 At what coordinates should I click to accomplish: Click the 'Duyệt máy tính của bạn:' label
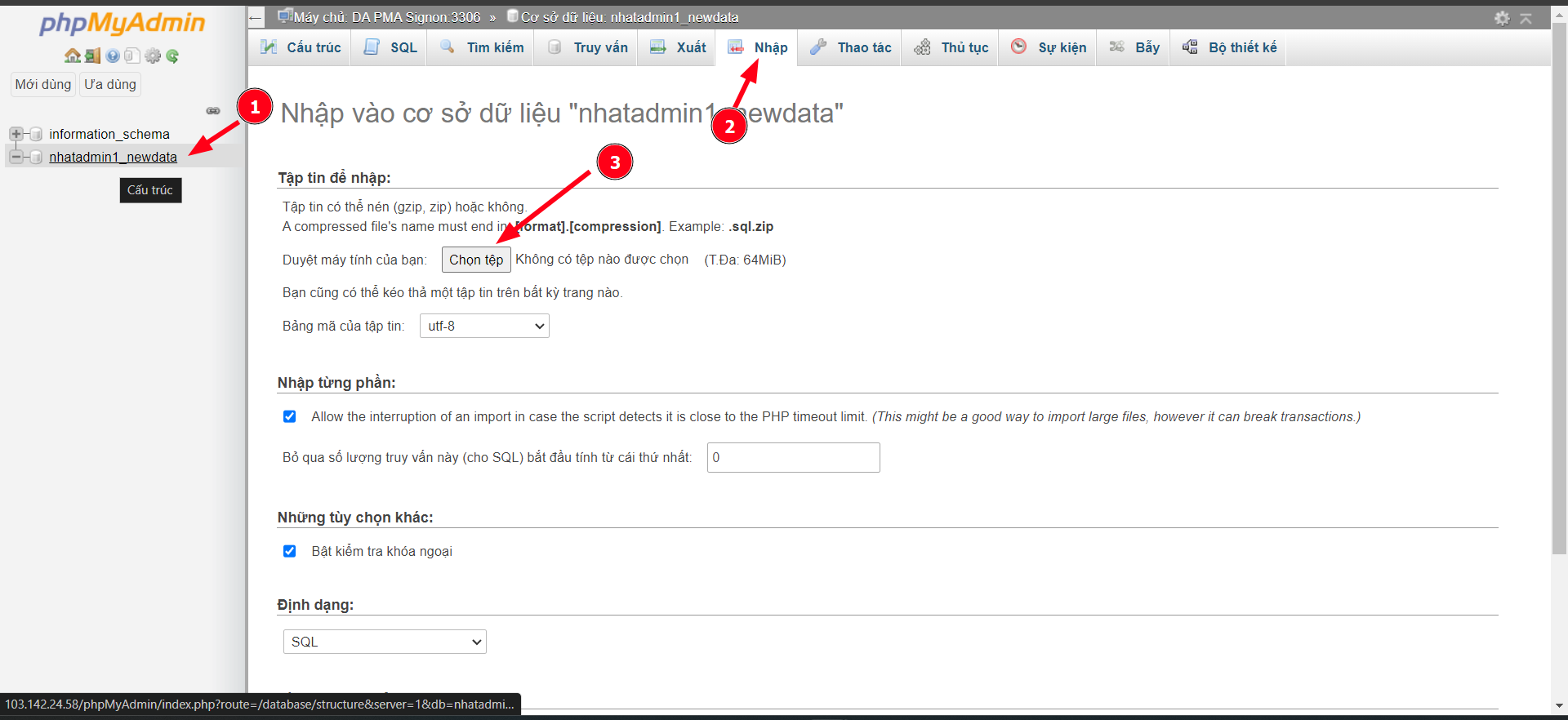coord(354,260)
